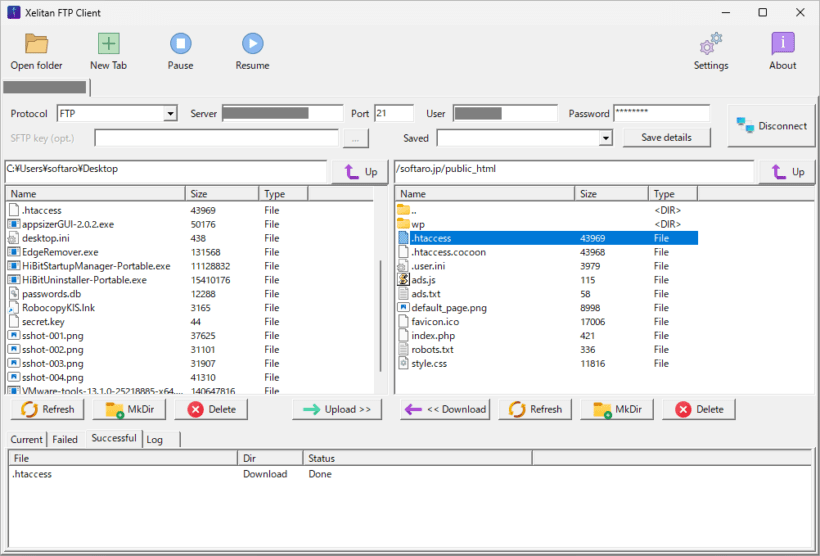Select sshot-001.png image icon
The image size is (820, 556).
[x=14, y=335]
